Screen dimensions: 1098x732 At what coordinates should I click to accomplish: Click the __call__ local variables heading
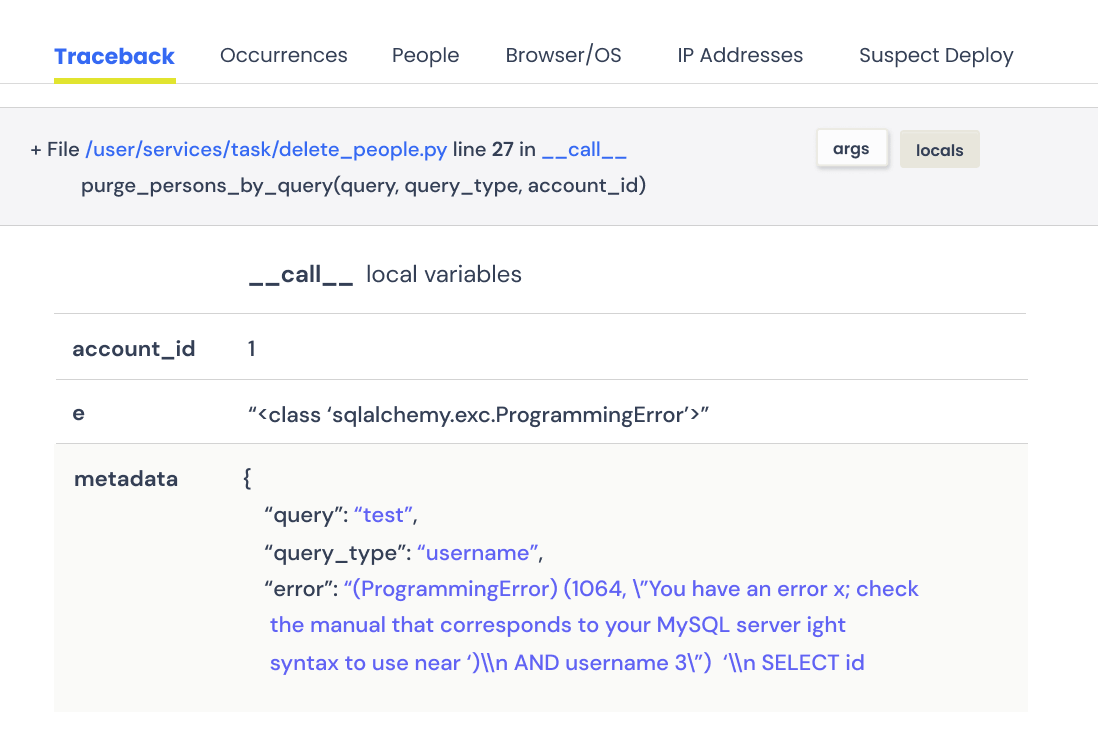(x=386, y=274)
